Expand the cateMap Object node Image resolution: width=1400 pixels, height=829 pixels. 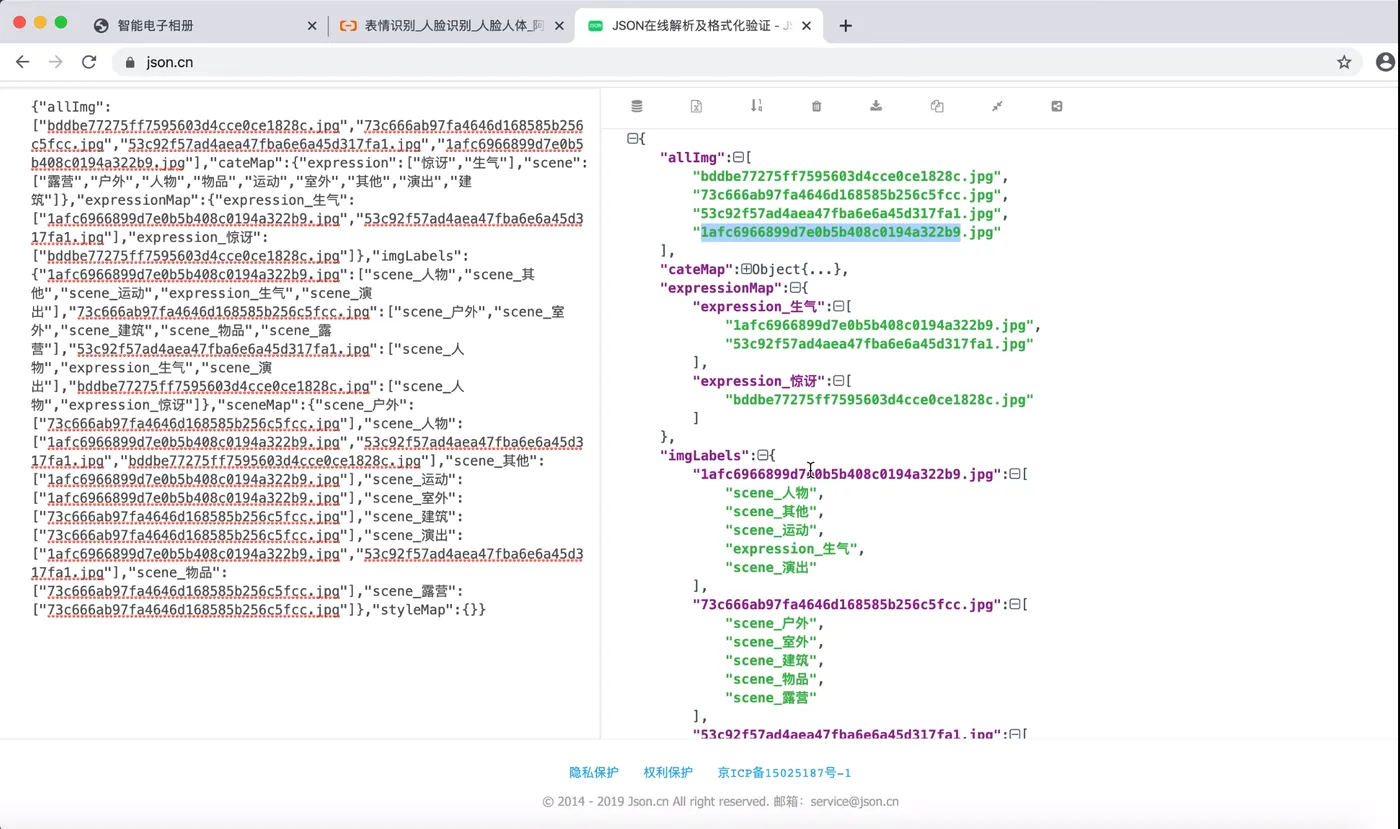(x=746, y=270)
